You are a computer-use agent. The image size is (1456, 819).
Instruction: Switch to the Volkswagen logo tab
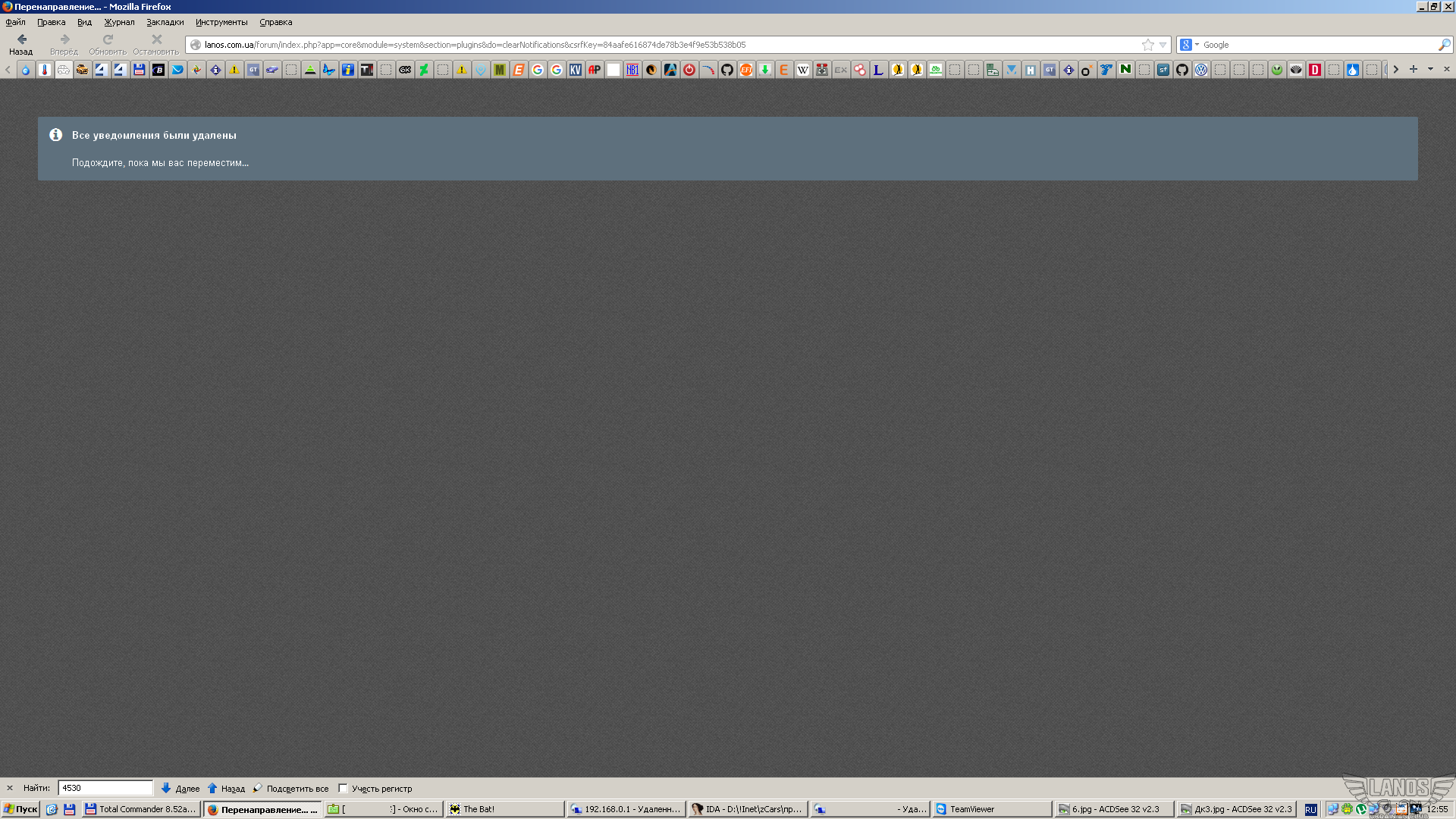(1201, 70)
